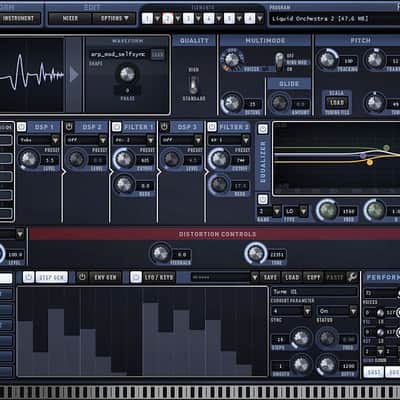Click the yellow EQ band node
This screenshot has width=400, height=400.
tap(370, 163)
